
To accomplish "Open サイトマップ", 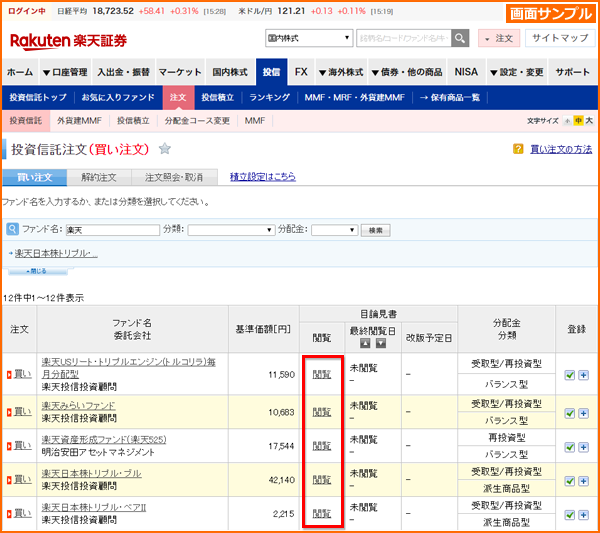I will (x=560, y=38).
